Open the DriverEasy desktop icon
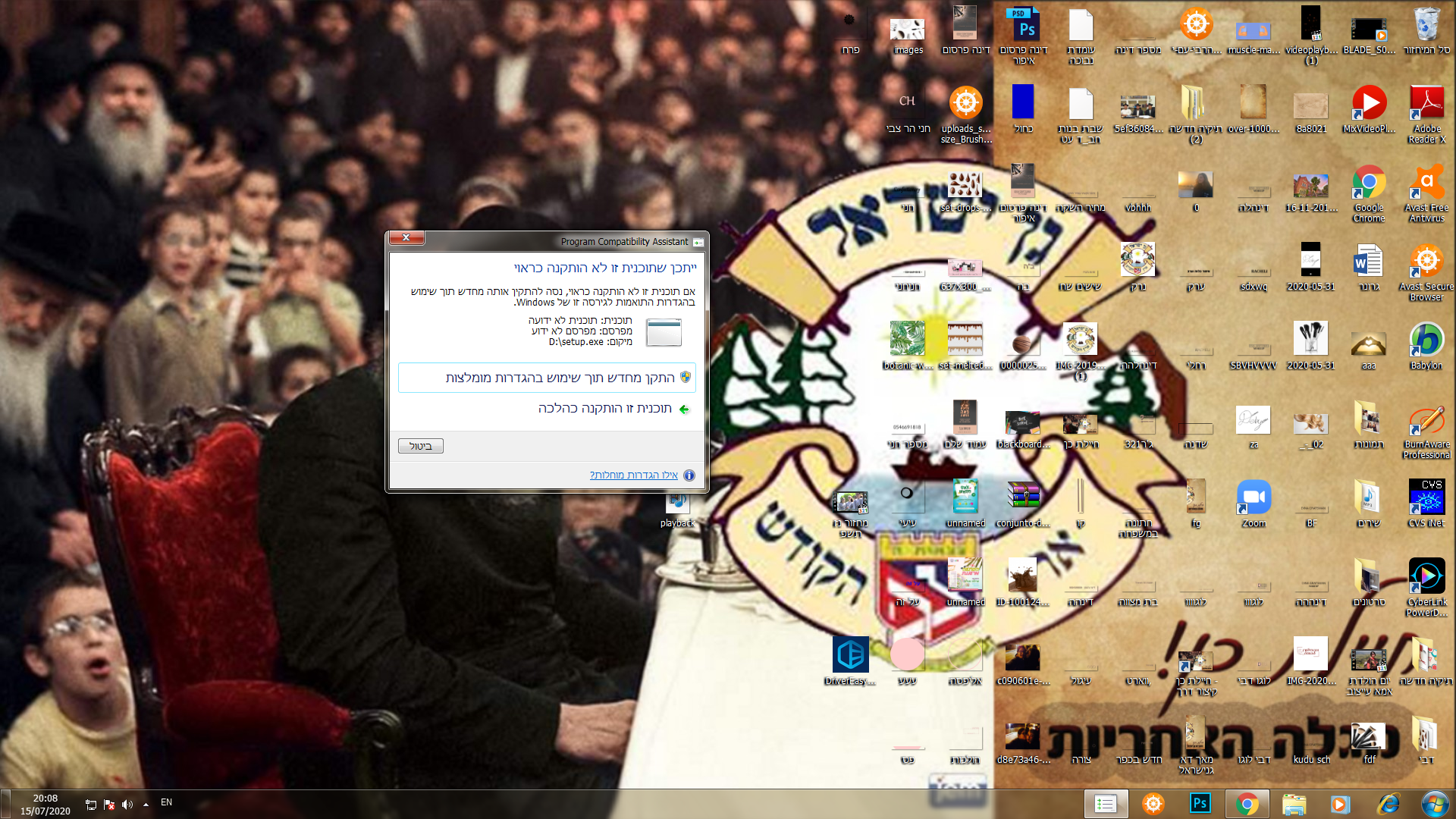The image size is (1456, 819). pyautogui.click(x=850, y=661)
